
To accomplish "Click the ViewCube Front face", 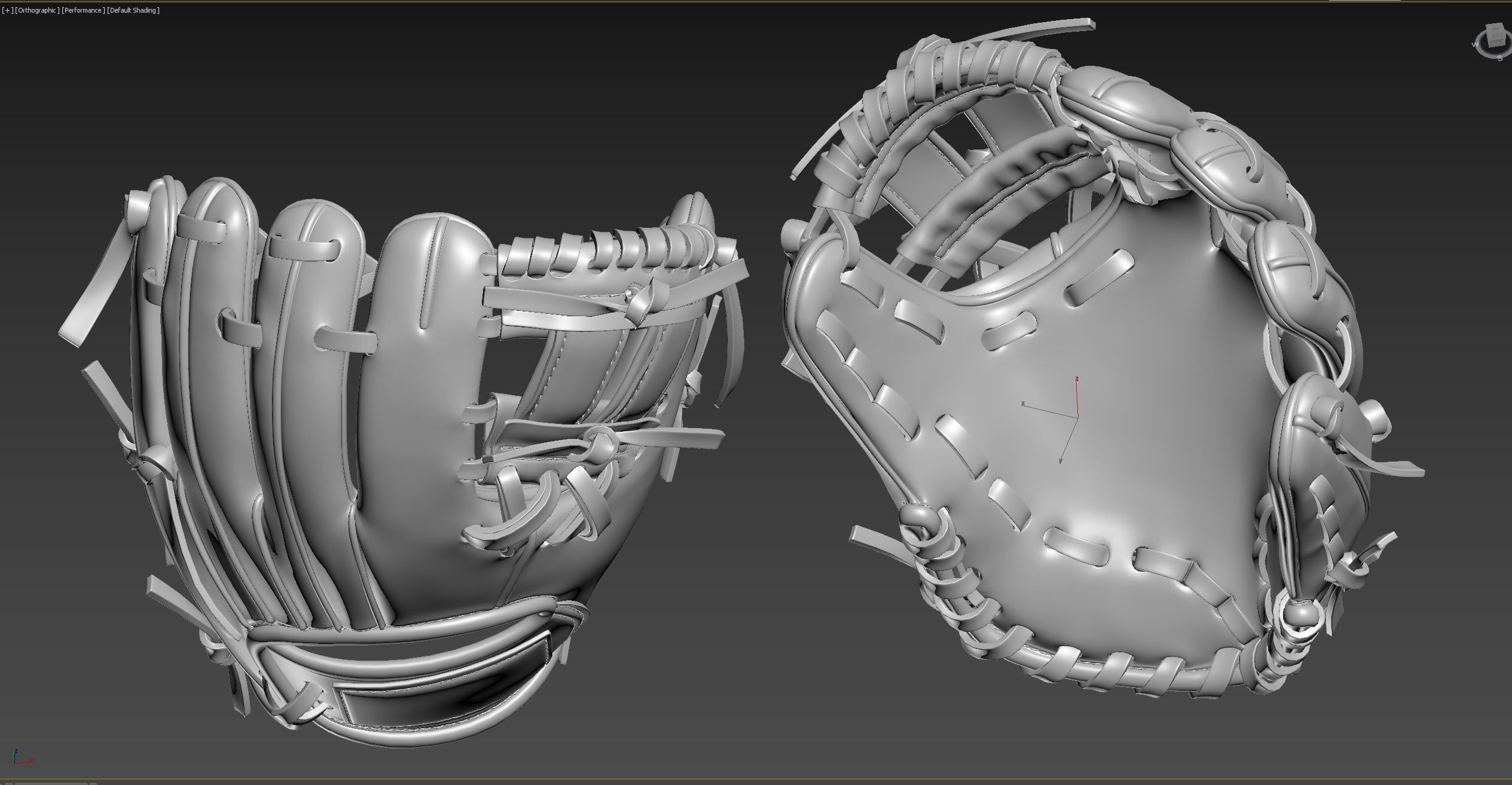I will tap(1496, 42).
